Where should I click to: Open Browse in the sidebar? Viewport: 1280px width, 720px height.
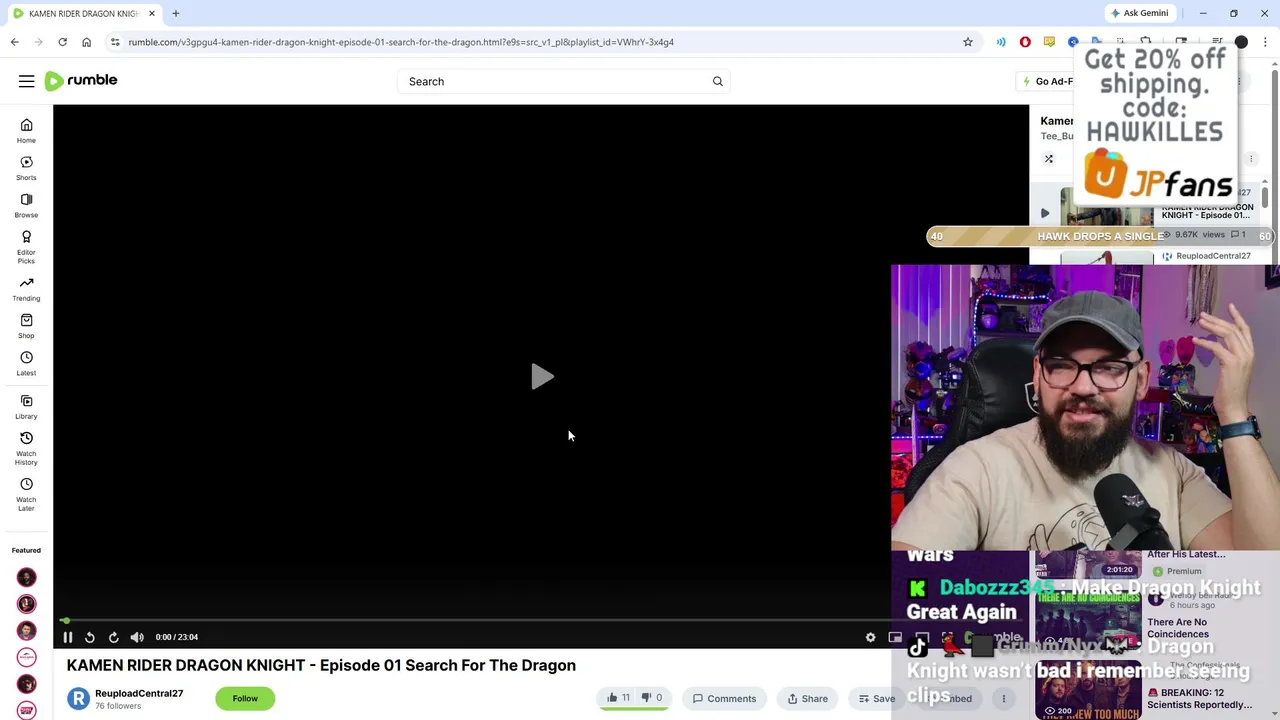pyautogui.click(x=26, y=205)
